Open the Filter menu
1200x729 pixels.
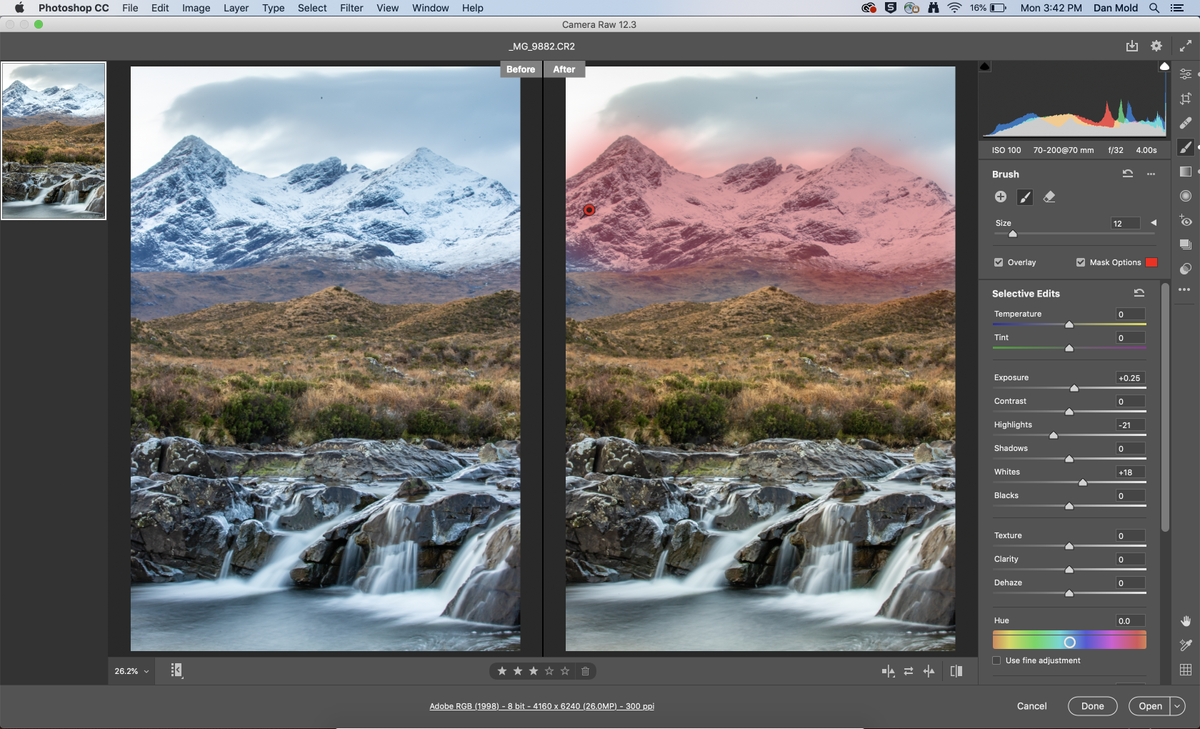click(351, 8)
